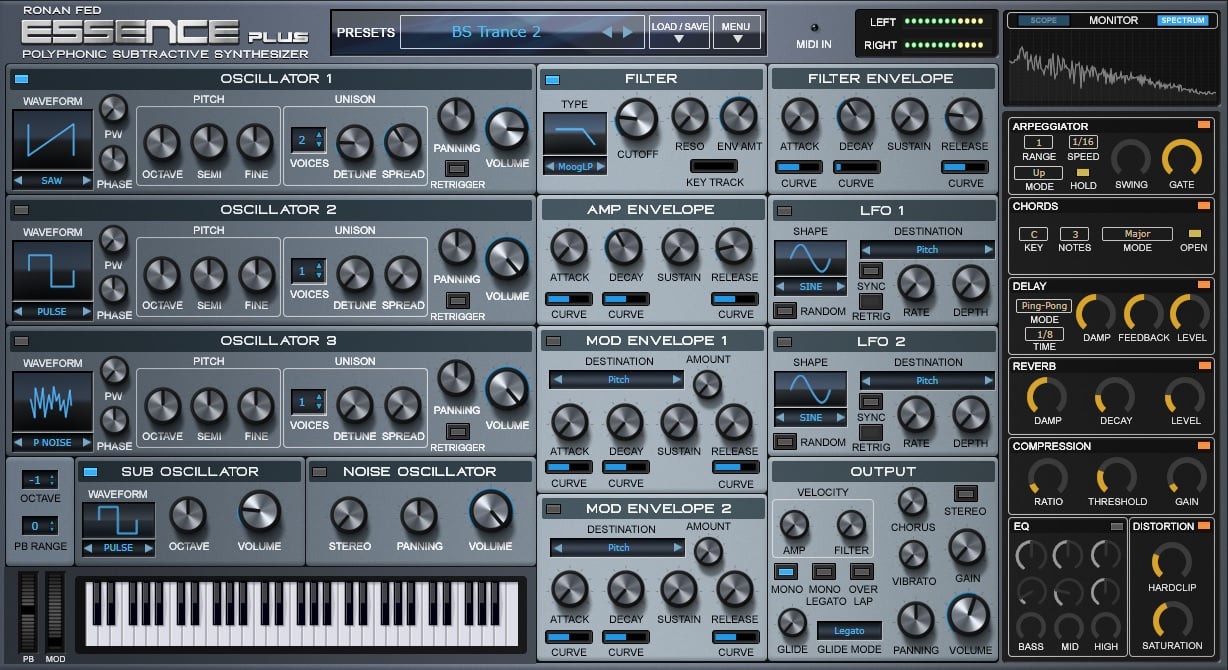This screenshot has width=1228, height=670.
Task: Open the Glide Mode Legato selector
Action: (x=849, y=631)
